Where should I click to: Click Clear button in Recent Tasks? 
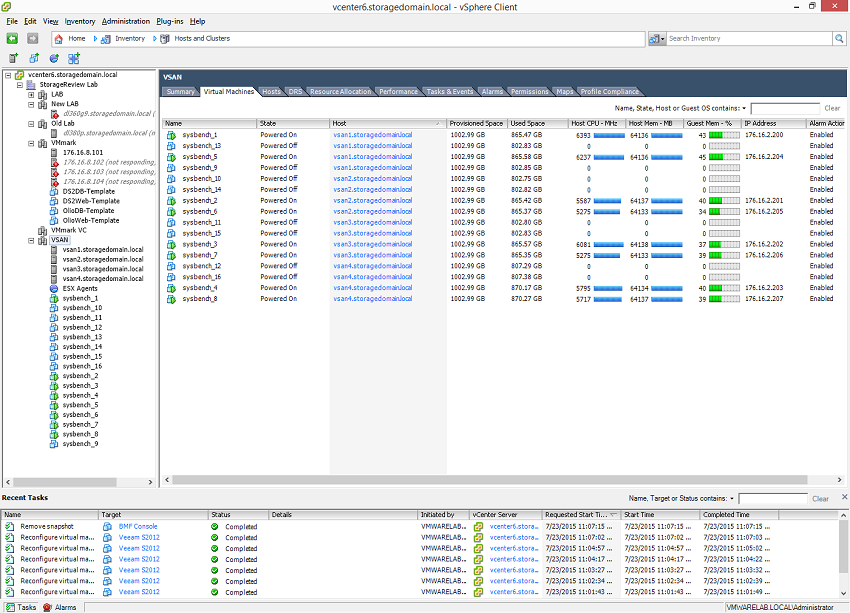click(820, 499)
